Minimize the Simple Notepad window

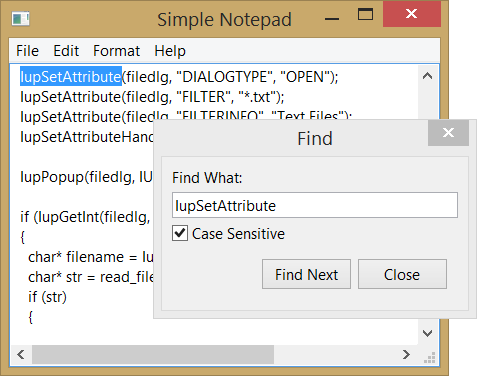tap(332, 19)
